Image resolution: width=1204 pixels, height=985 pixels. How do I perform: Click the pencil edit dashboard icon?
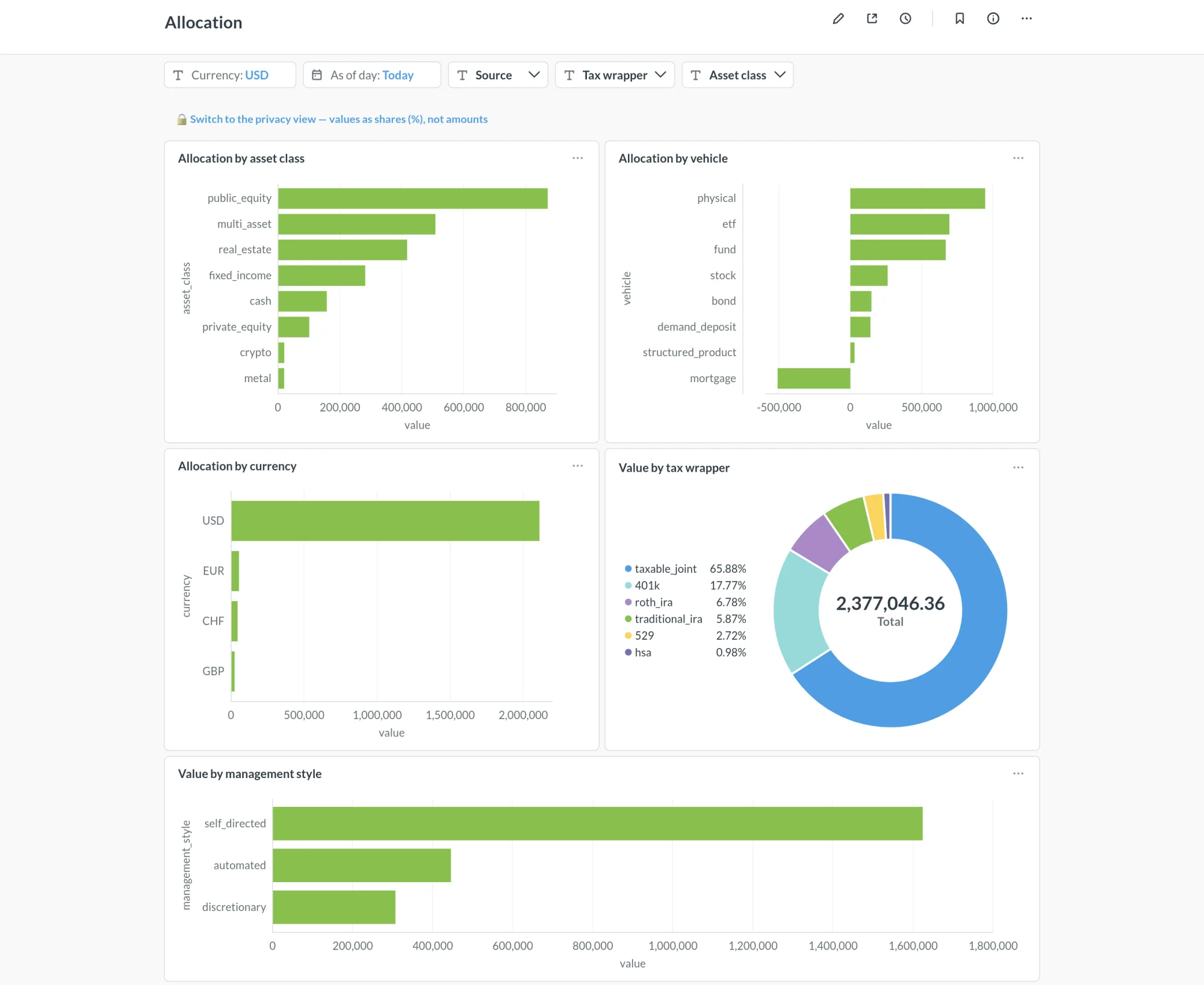click(x=838, y=19)
